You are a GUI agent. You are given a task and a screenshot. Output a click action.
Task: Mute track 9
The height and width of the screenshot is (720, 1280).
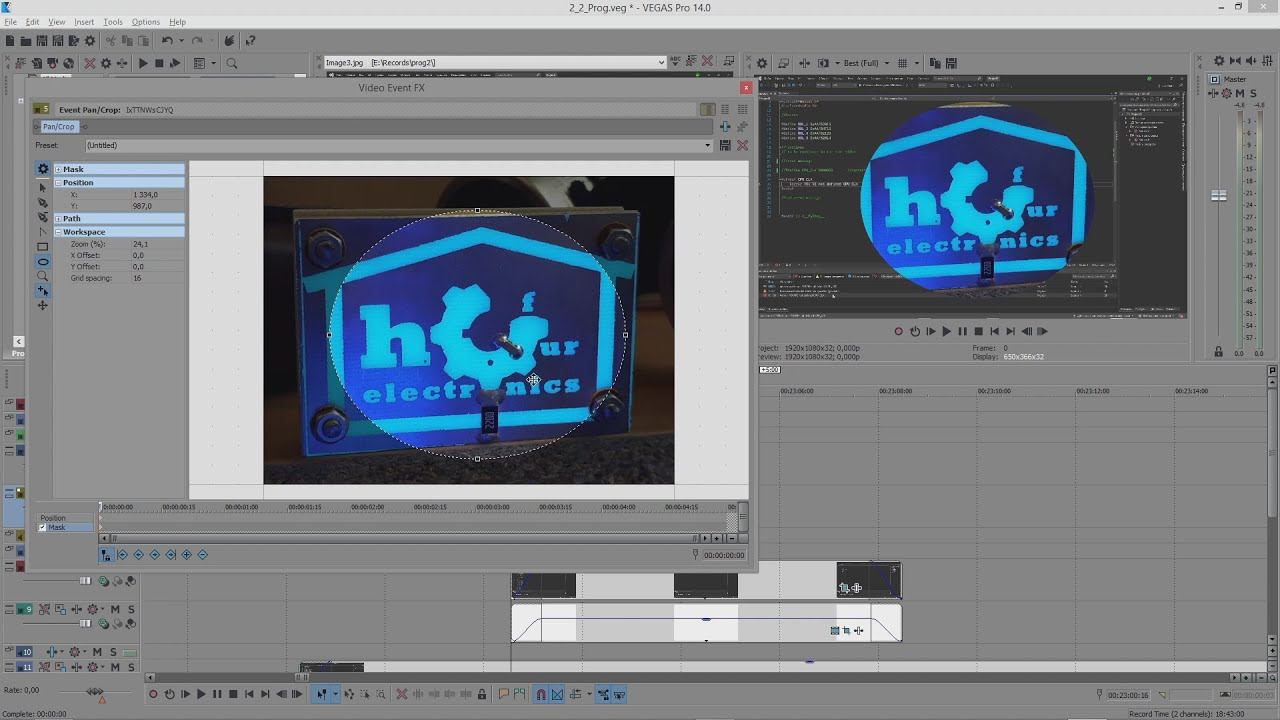(x=115, y=609)
